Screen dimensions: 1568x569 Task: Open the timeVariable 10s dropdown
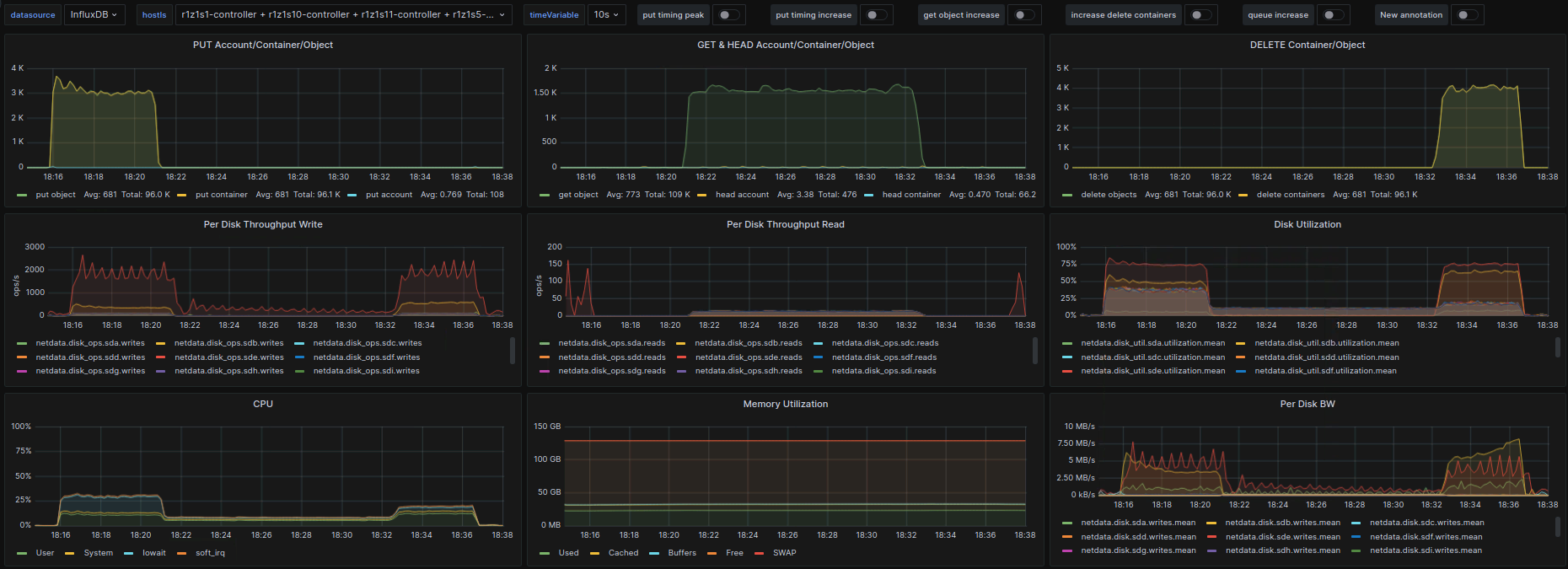[x=606, y=15]
